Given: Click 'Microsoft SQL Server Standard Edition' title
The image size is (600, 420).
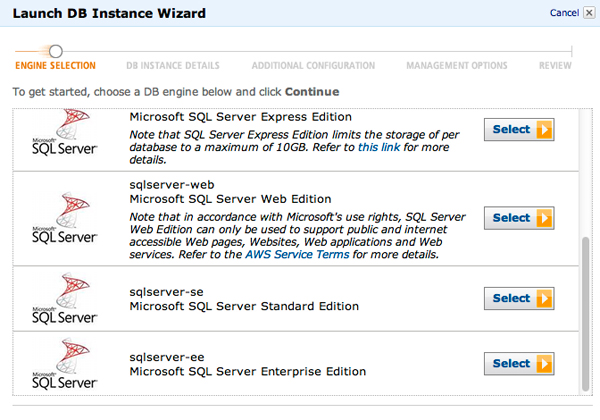Looking at the screenshot, I should [244, 306].
